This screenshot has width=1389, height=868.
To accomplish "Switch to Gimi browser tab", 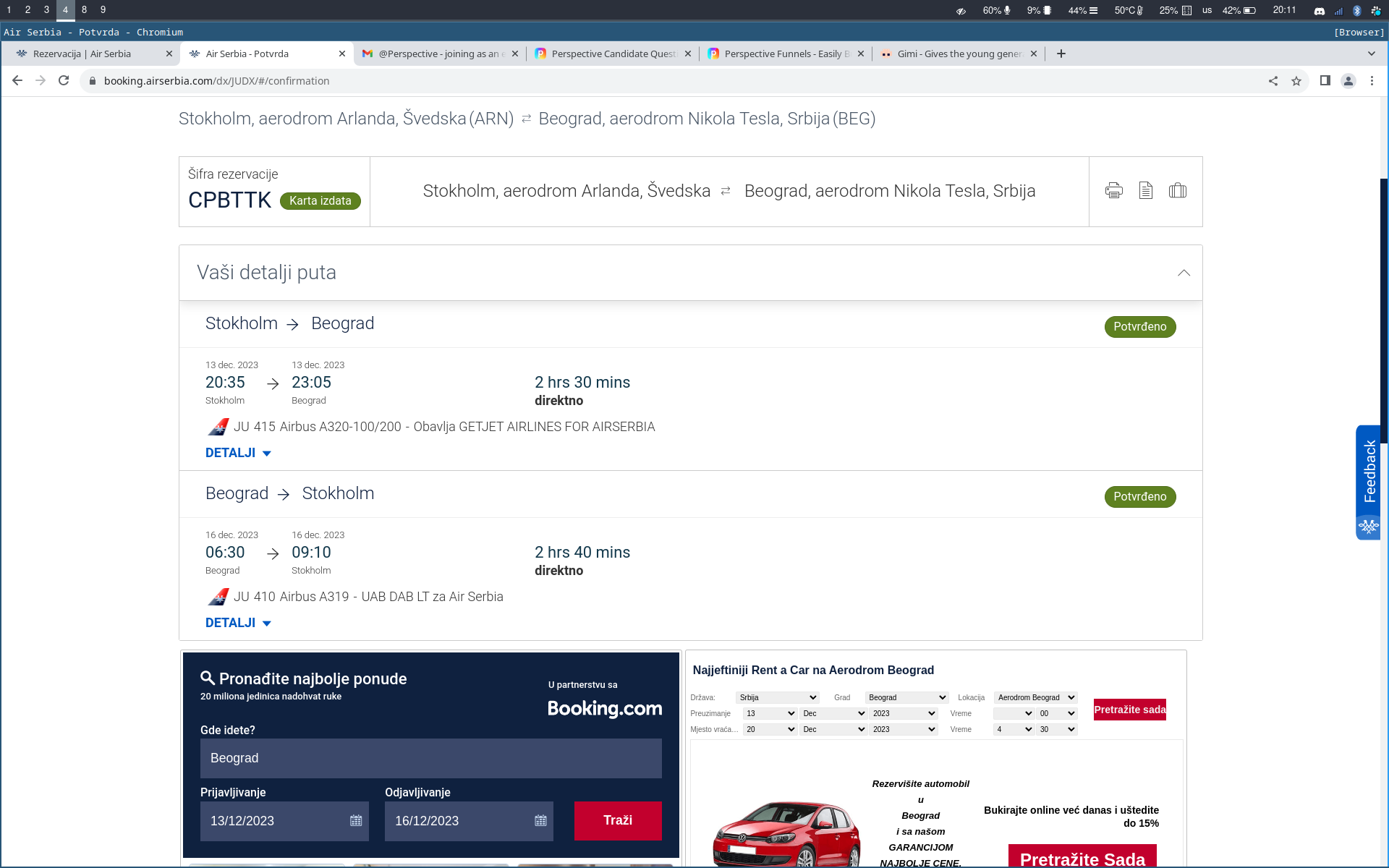I will point(958,54).
